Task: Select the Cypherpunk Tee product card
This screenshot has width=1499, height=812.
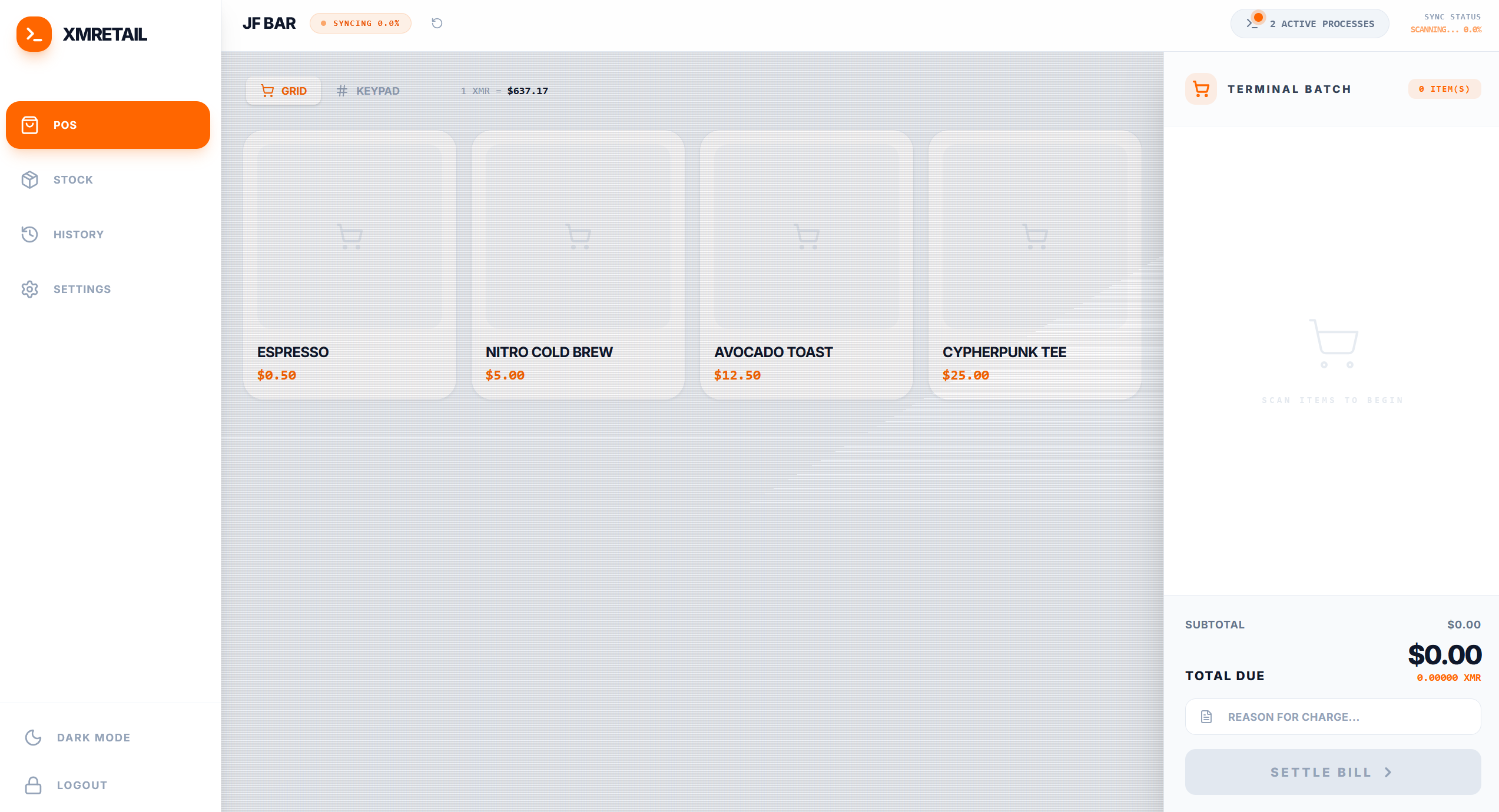Action: (x=1034, y=265)
